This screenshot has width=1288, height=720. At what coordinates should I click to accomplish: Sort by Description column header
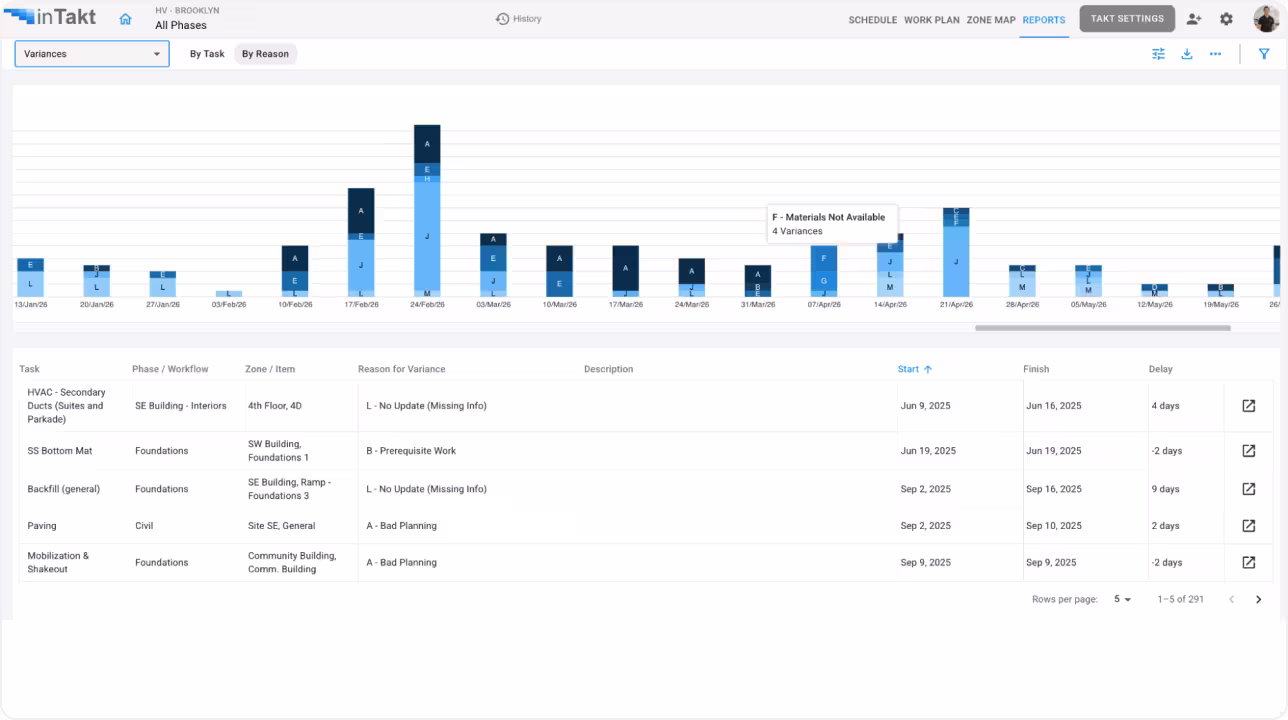pyautogui.click(x=608, y=369)
